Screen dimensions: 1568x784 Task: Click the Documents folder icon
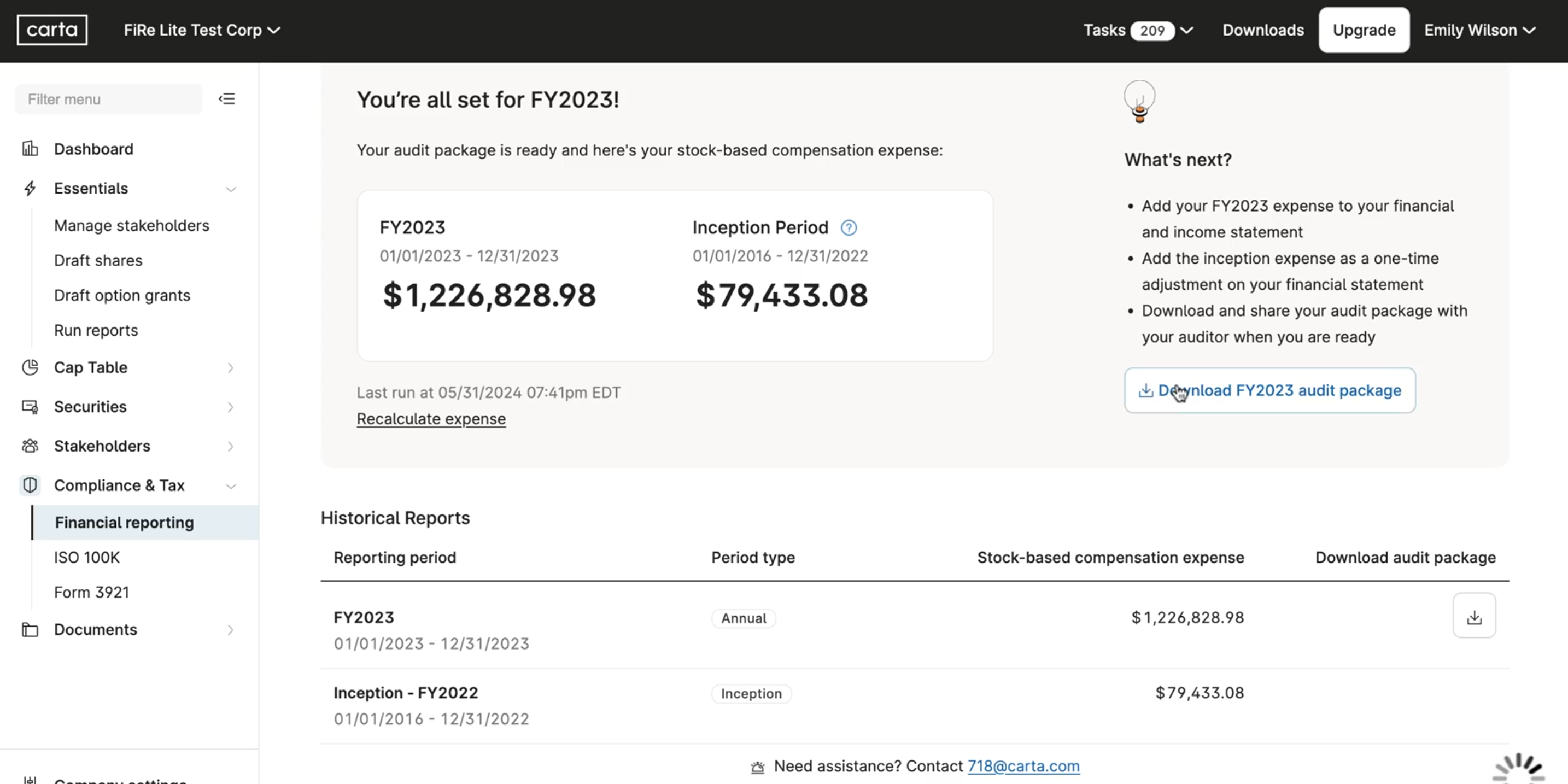click(30, 629)
